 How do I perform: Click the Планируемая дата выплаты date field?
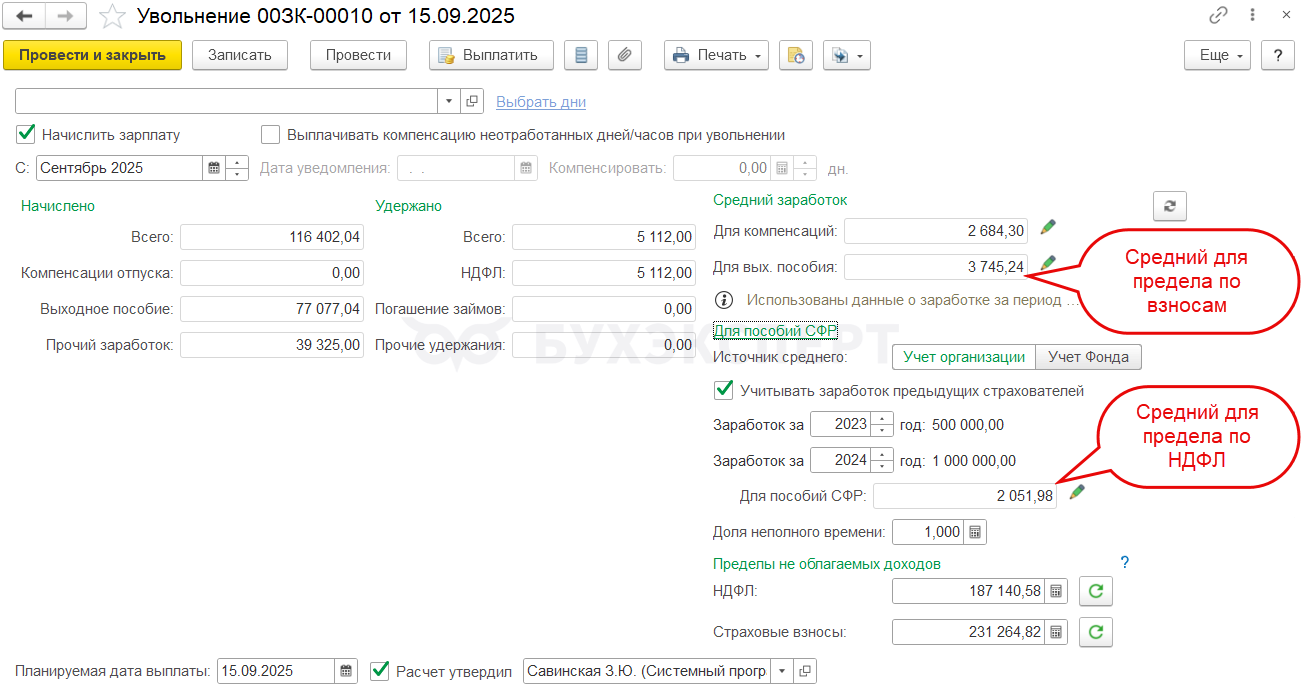click(276, 671)
